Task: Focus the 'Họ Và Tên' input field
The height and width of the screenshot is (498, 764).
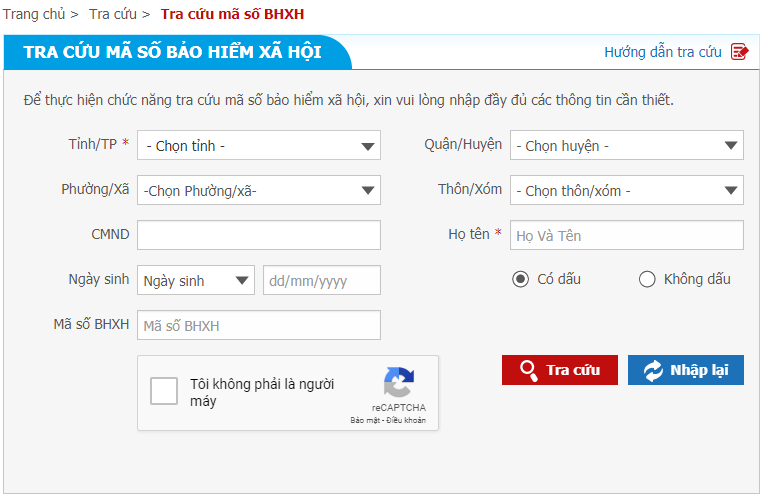Action: (627, 235)
